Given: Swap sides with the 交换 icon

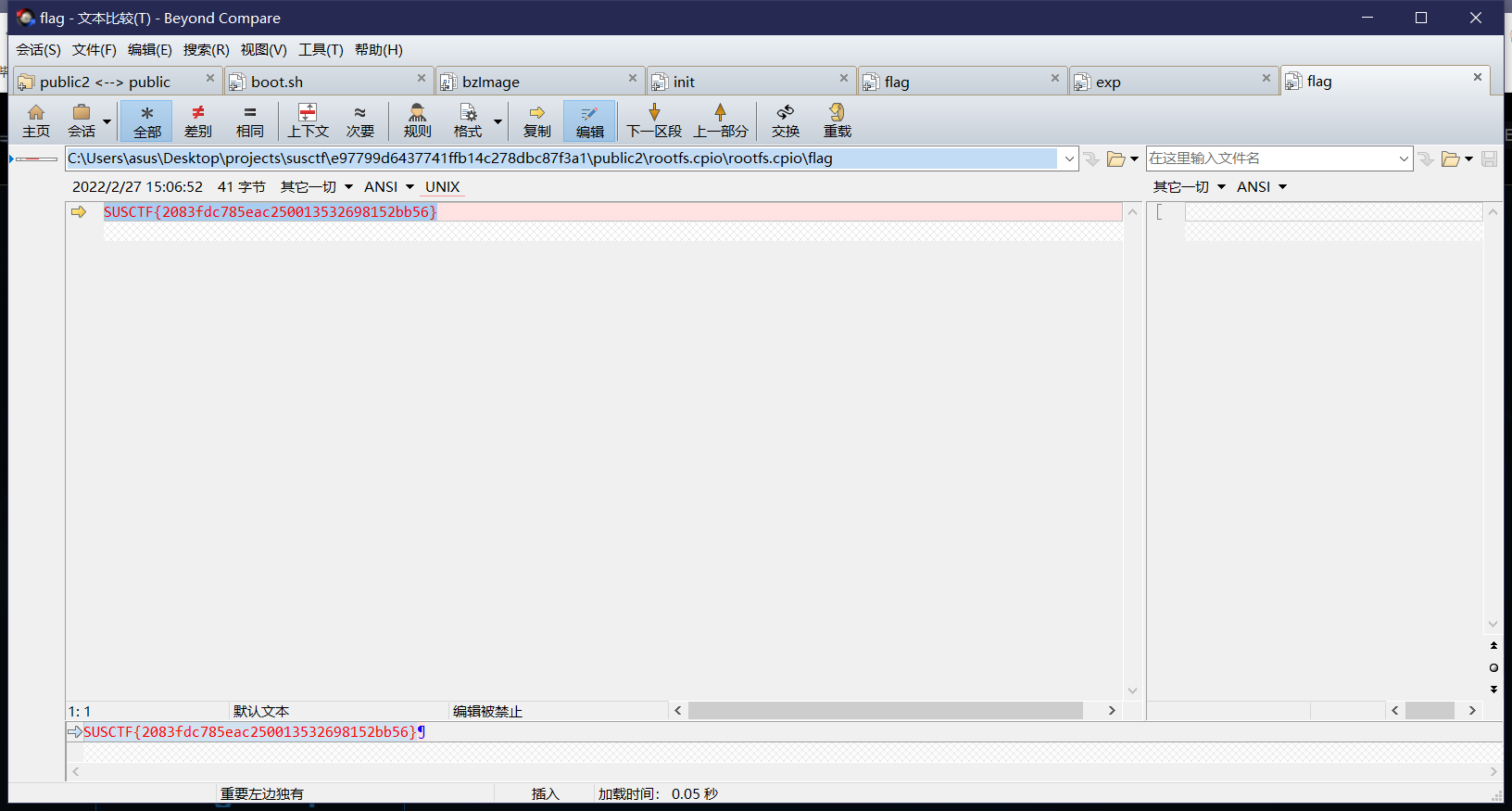Looking at the screenshot, I should click(785, 120).
